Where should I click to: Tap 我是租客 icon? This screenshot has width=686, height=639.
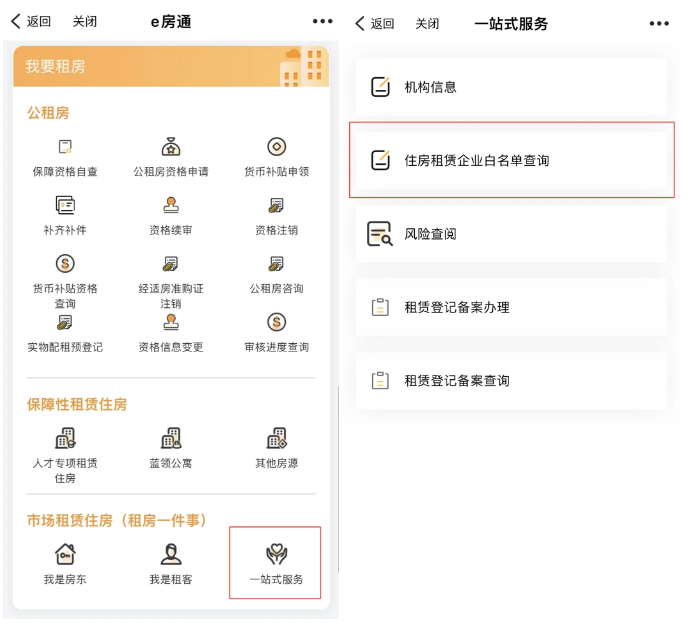pyautogui.click(x=171, y=555)
